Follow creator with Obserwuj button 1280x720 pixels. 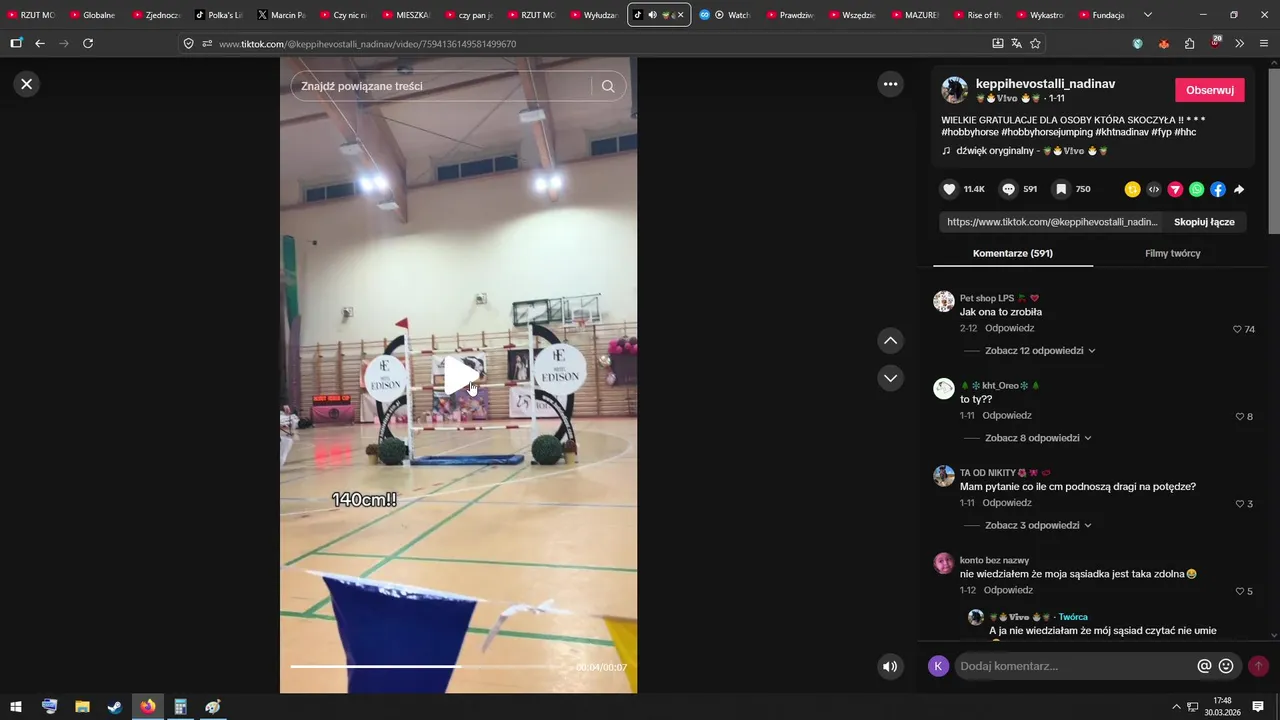(x=1209, y=90)
